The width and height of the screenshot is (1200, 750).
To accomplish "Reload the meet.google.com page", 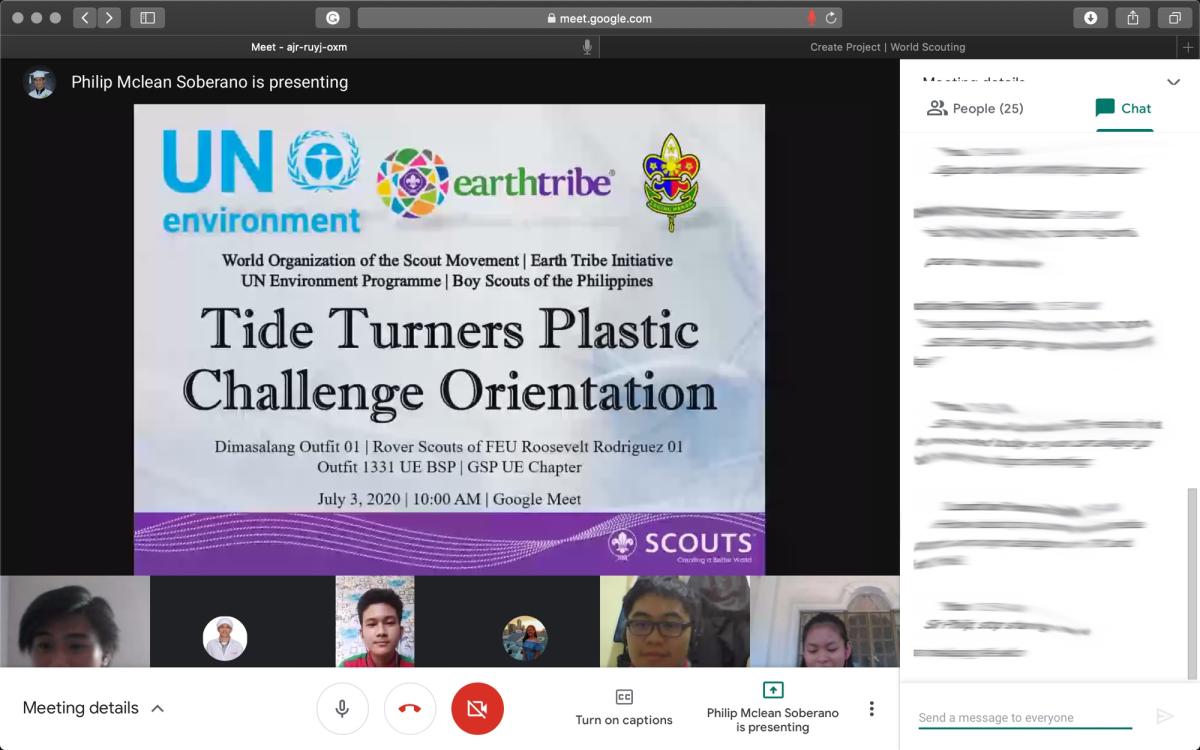I will coord(832,17).
